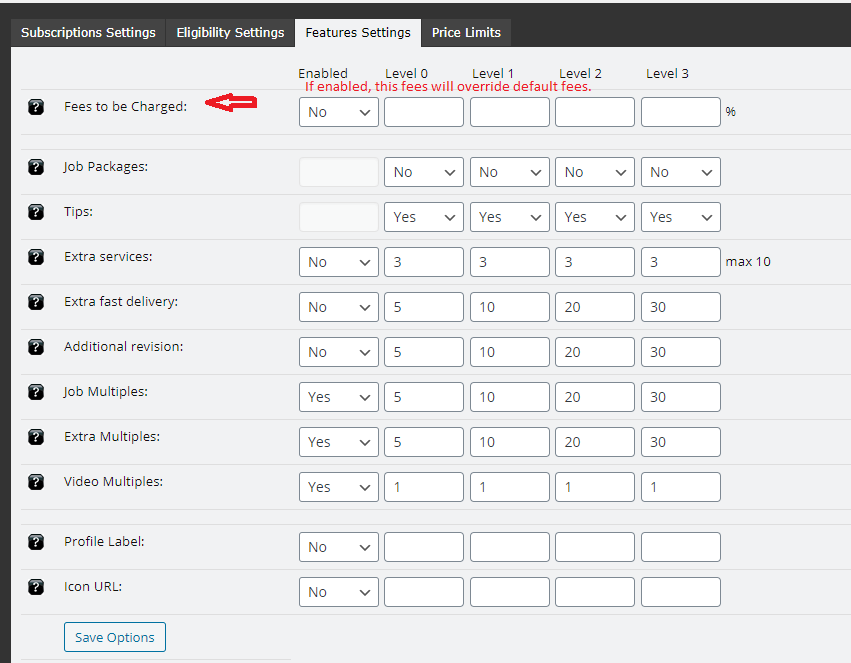The image size is (851, 663).
Task: Open help icon for Extra Multiples
Action: (36, 437)
